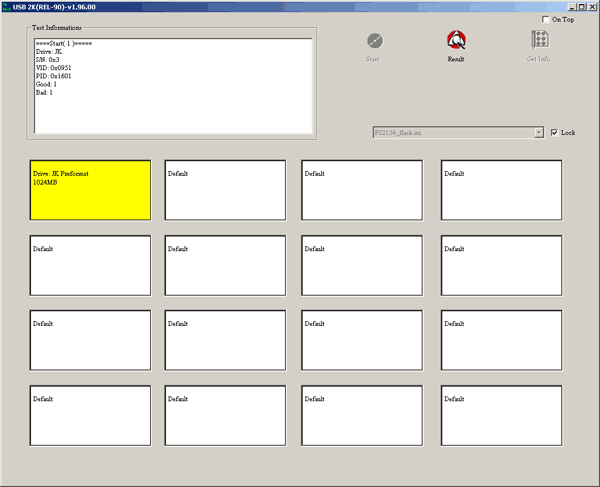Image resolution: width=600 pixels, height=487 pixels.
Task: Close the USB 2K application window
Action: tap(592, 6)
